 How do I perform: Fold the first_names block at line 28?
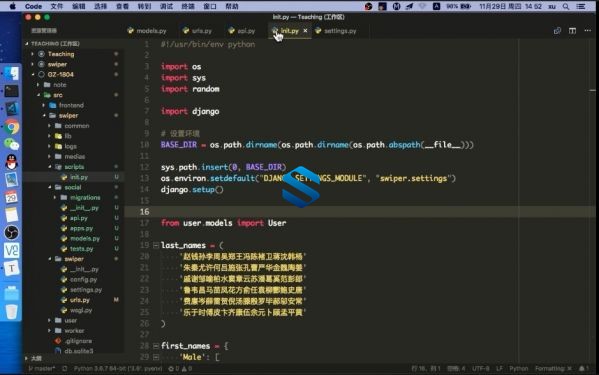tap(156, 346)
